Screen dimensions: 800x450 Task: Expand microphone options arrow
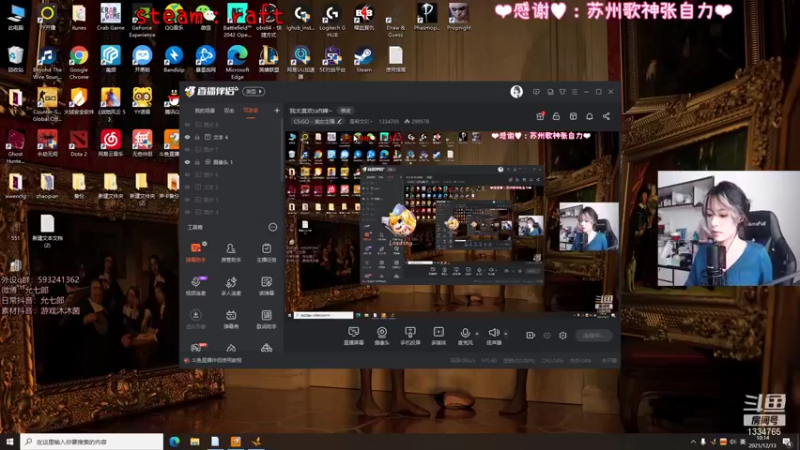(x=477, y=334)
